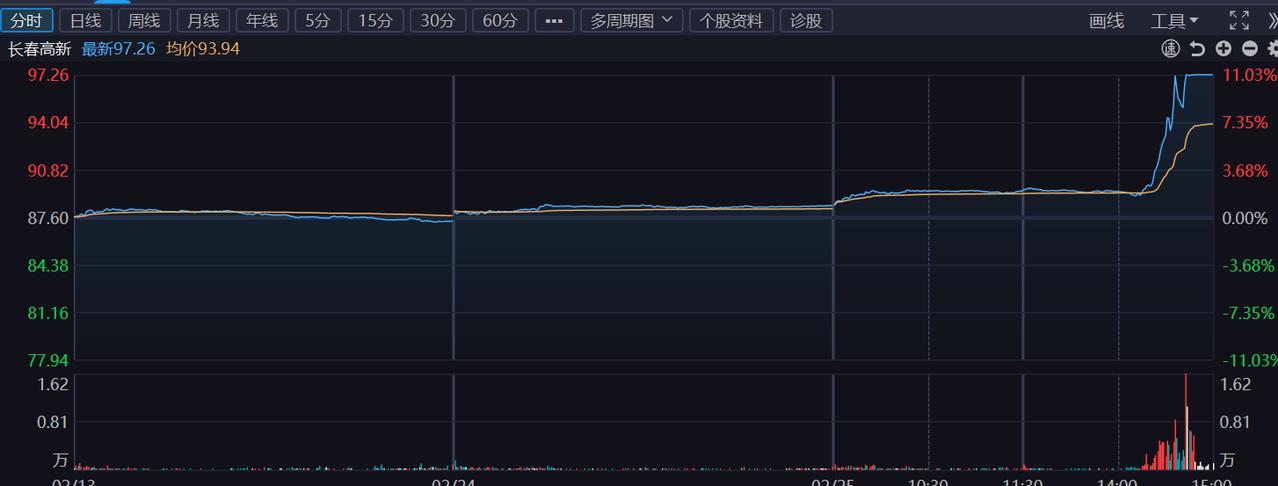Select the 15分 period tab
This screenshot has height=486, width=1278.
pyautogui.click(x=376, y=20)
